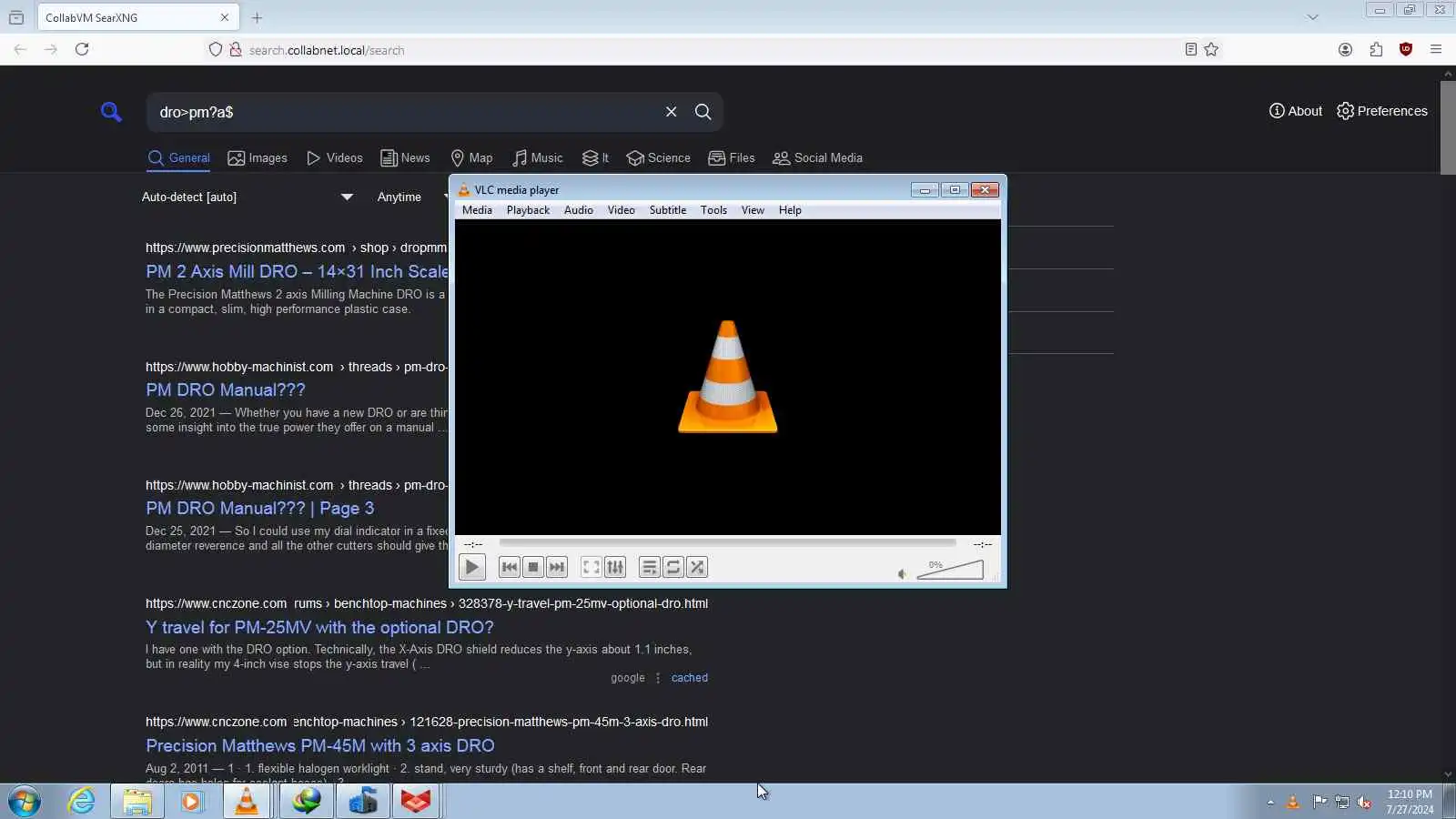
Task: Go back in browser history
Action: point(20,49)
